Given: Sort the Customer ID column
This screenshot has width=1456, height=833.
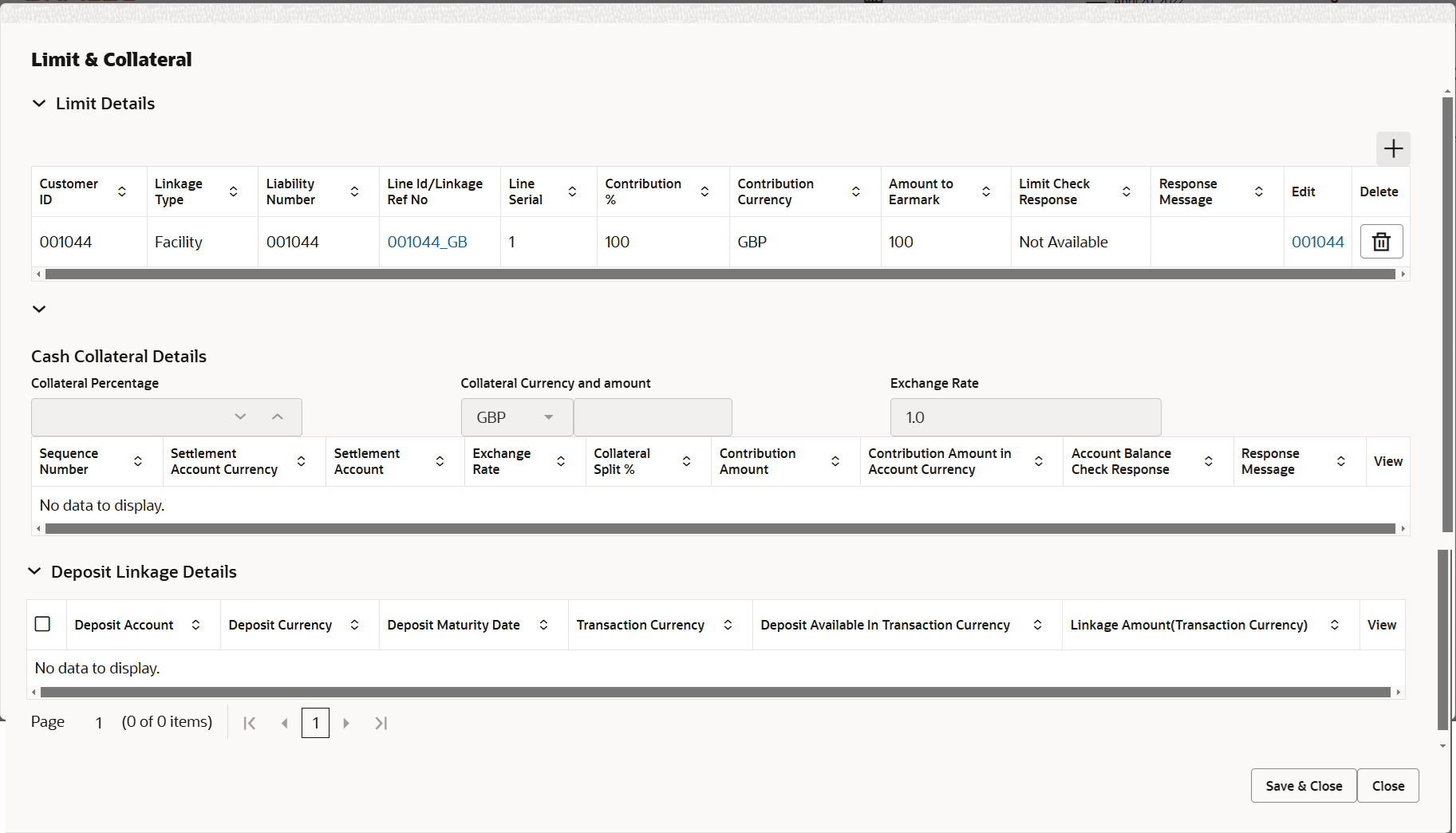Looking at the screenshot, I should 122,191.
